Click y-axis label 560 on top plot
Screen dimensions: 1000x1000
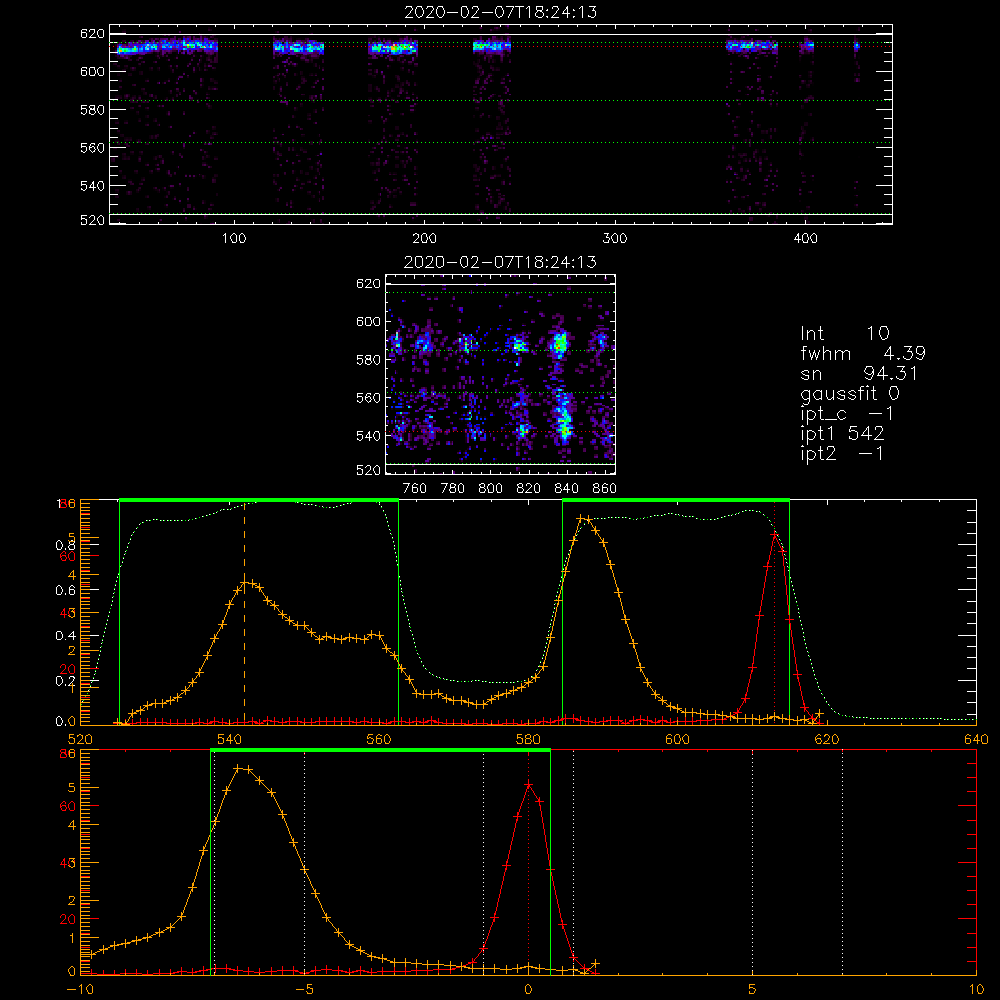(x=92, y=148)
